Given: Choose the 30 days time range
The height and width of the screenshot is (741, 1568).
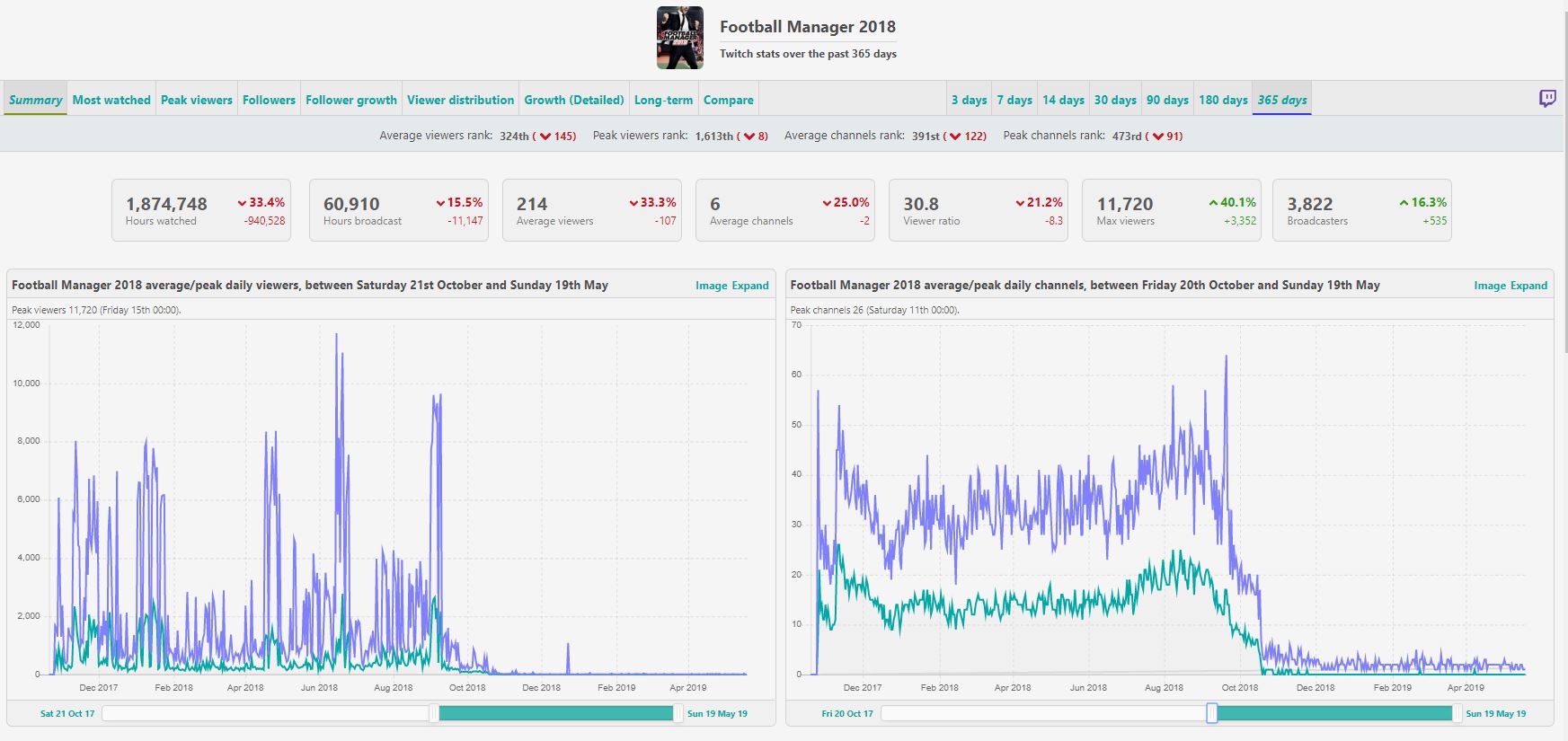Looking at the screenshot, I should (1115, 100).
